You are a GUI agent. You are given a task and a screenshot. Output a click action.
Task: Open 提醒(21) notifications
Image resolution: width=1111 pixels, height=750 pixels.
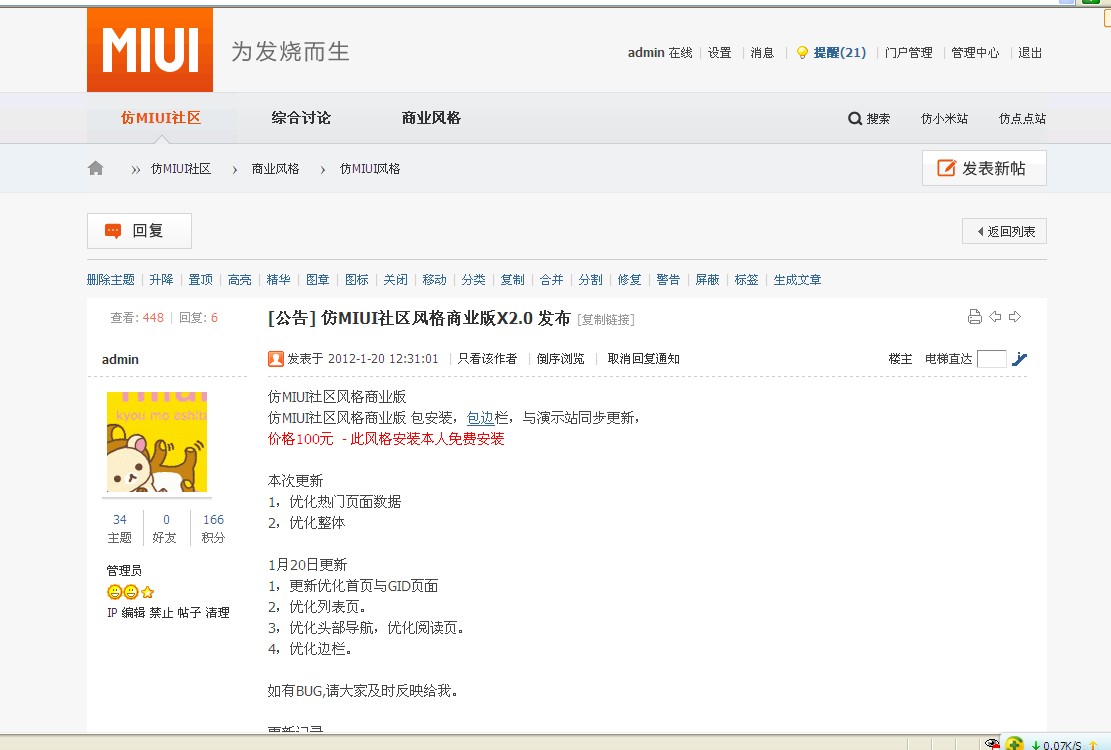pyautogui.click(x=840, y=52)
